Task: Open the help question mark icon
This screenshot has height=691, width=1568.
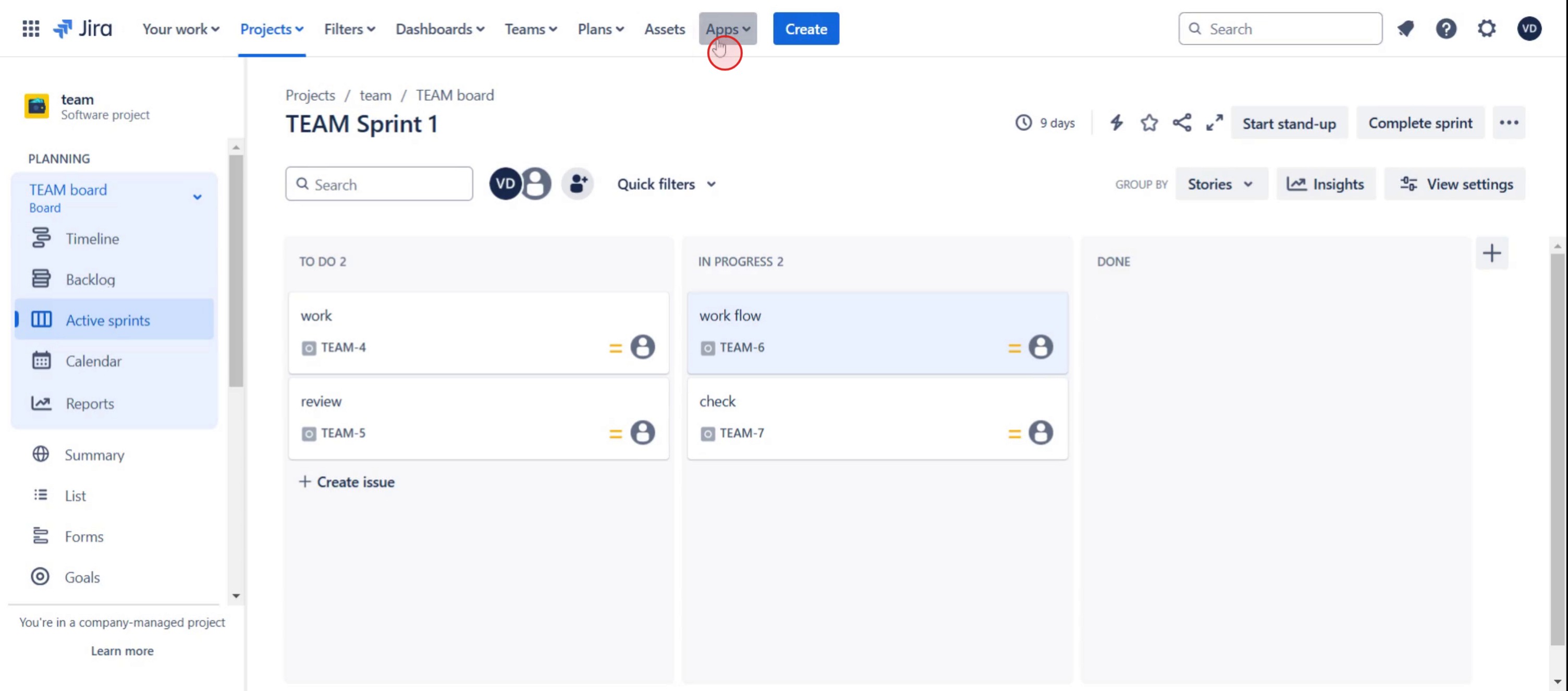Action: click(1445, 29)
